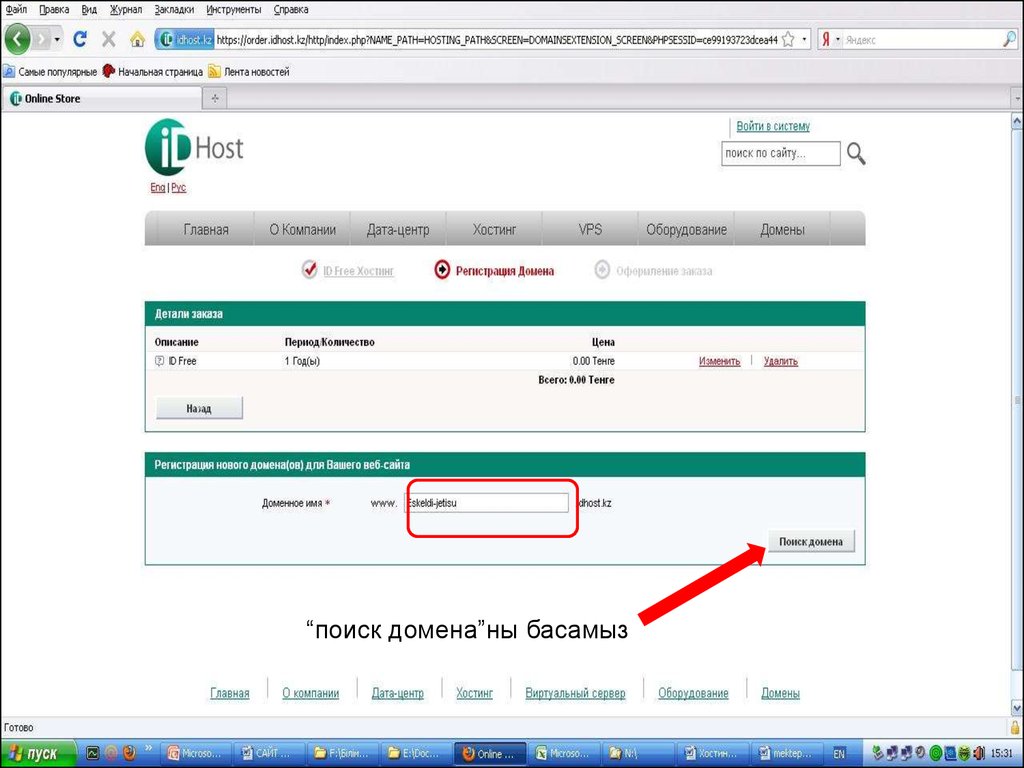Click the browser search magnifier icon
This screenshot has height=768, width=1024.
[1009, 40]
